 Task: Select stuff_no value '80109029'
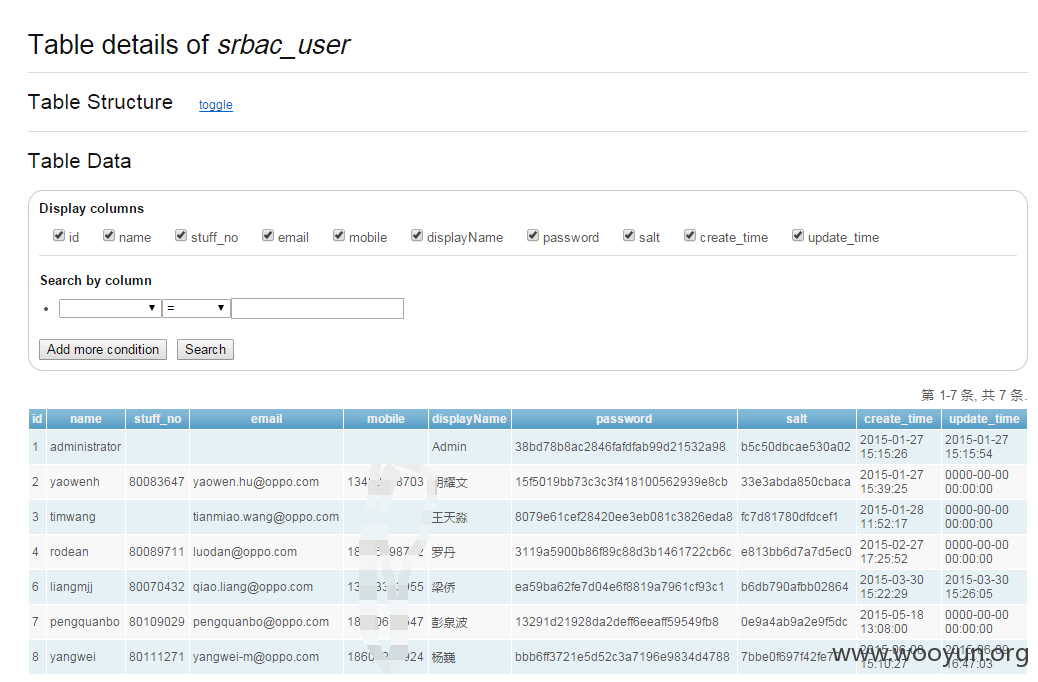tap(157, 622)
